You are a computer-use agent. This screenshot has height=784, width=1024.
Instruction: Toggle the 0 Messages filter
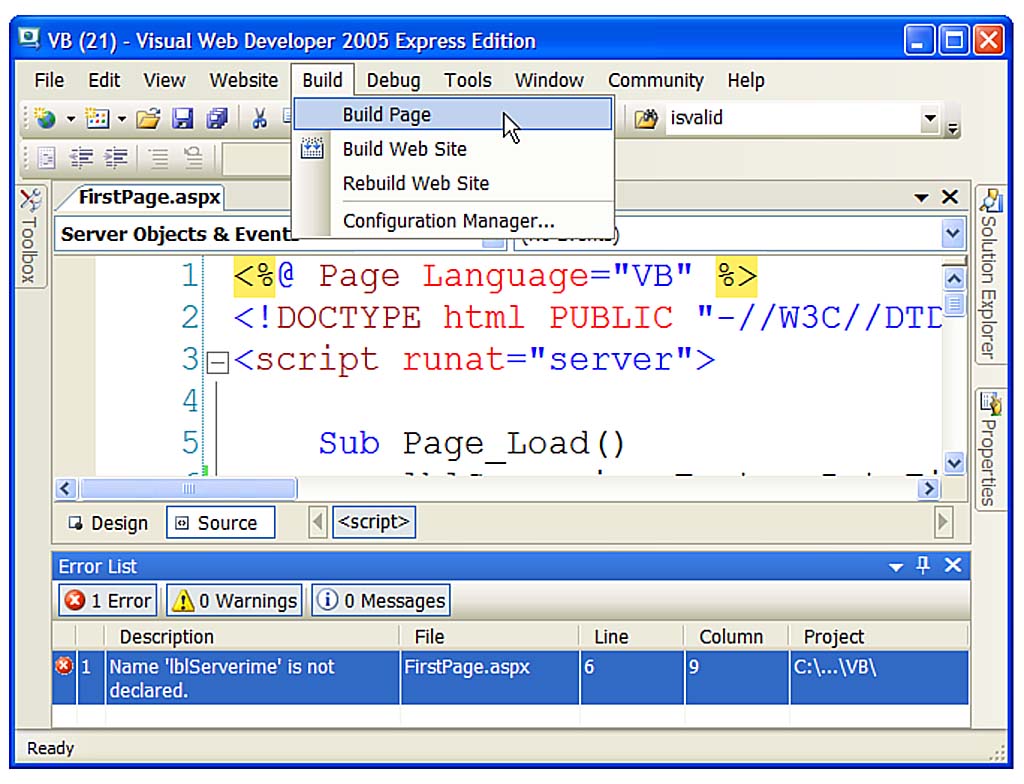point(381,600)
